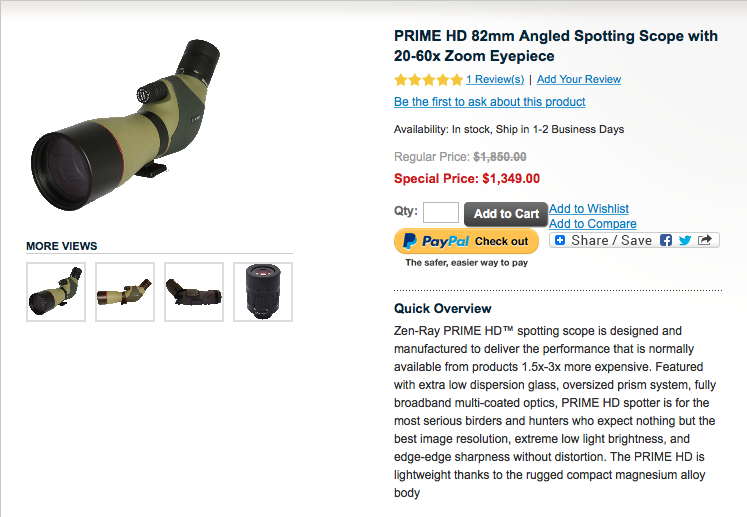Click the five-star rating icons

click(428, 79)
